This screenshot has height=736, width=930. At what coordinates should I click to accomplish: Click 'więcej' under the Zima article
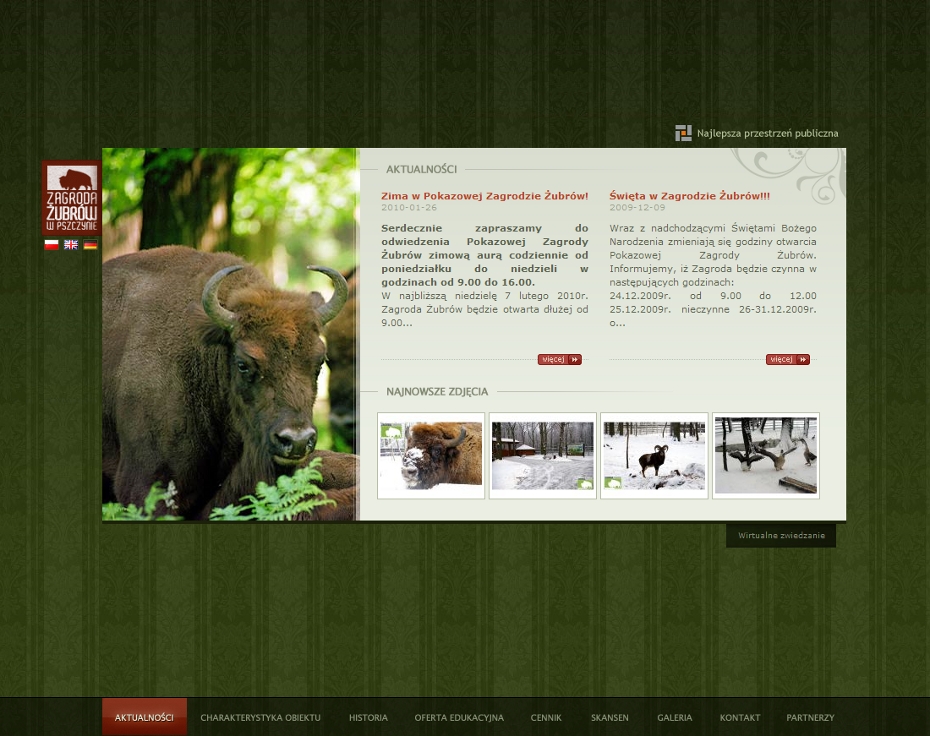559,359
